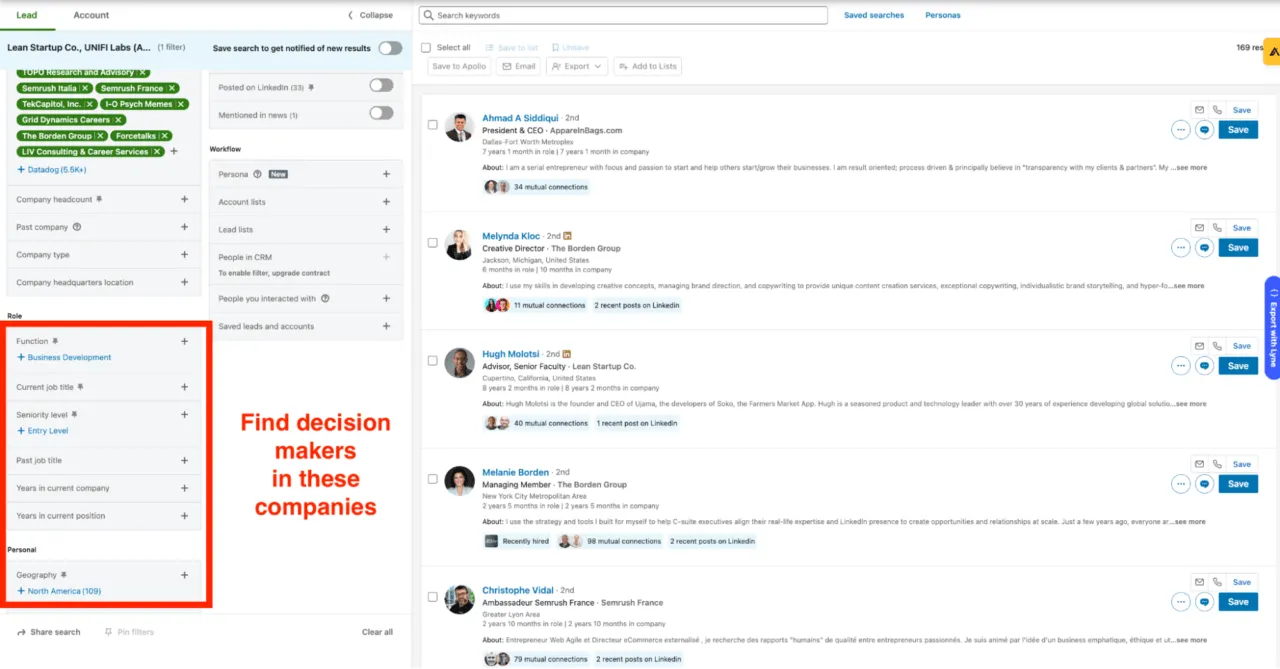The image size is (1280, 669).
Task: Remove The Borden Group company tag
Action: [x=101, y=136]
